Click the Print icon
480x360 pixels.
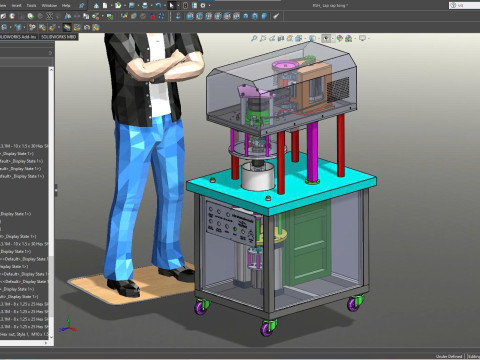pyautogui.click(x=145, y=6)
